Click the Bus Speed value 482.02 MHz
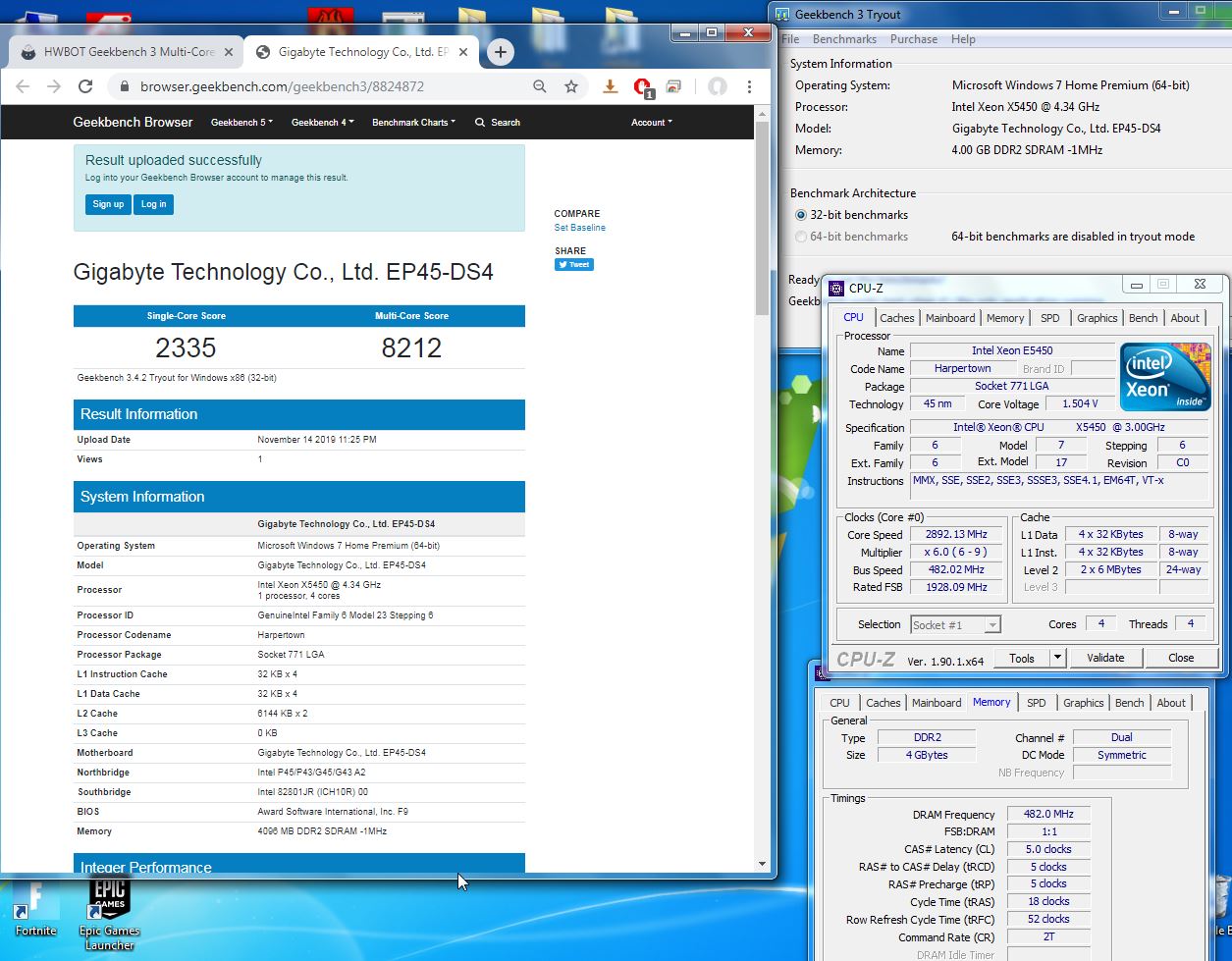Image resolution: width=1232 pixels, height=961 pixels. pyautogui.click(x=956, y=569)
